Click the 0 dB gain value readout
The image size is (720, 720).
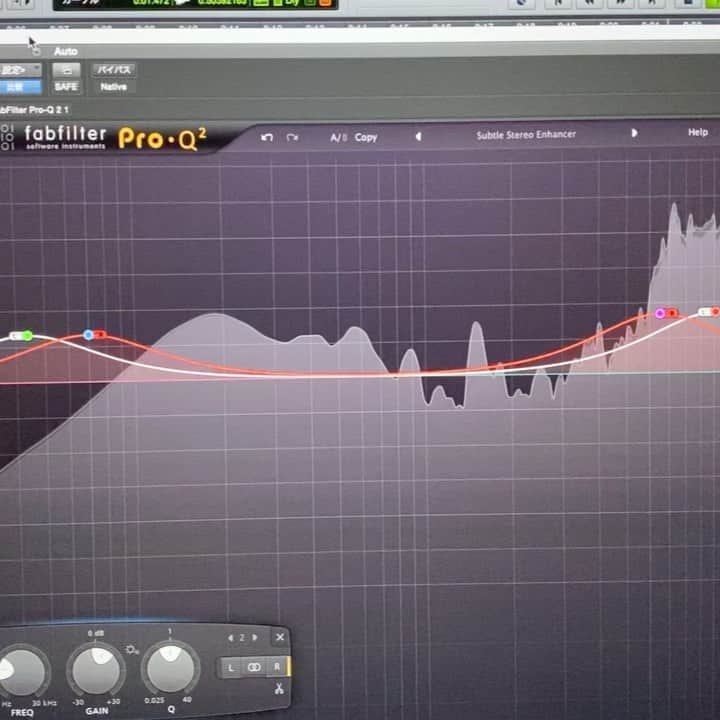[96, 634]
